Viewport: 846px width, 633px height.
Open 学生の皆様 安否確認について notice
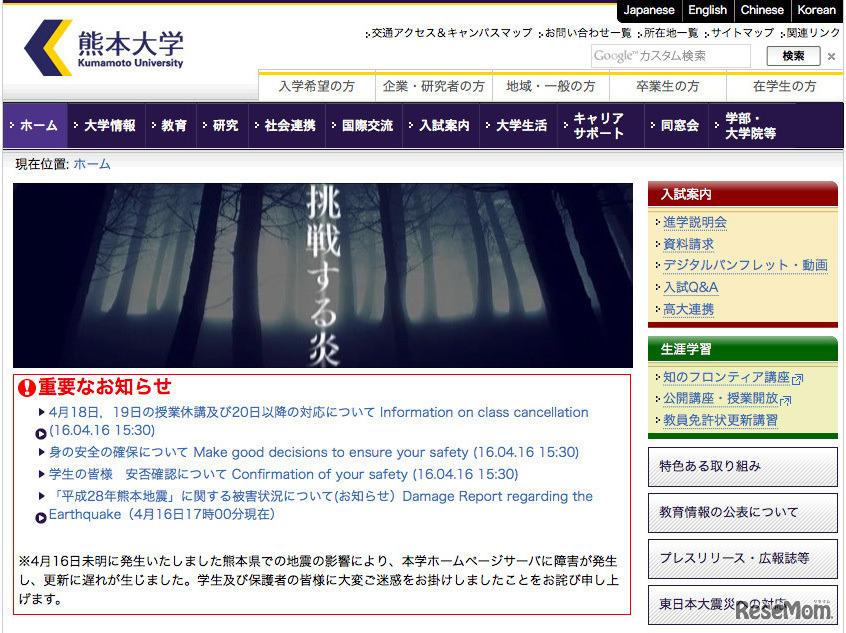pos(283,474)
